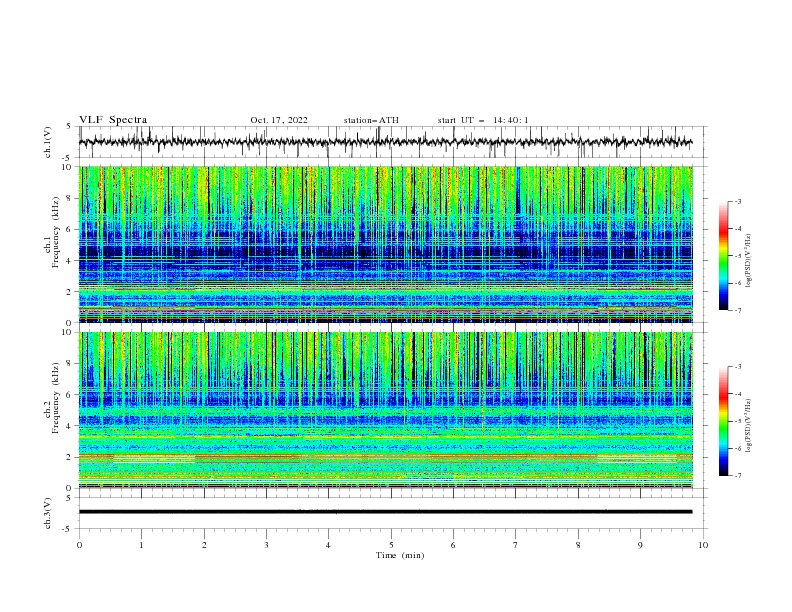This screenshot has width=792, height=612.
Task: Click the 'VLF Spectra' title text
Action: click(113, 120)
